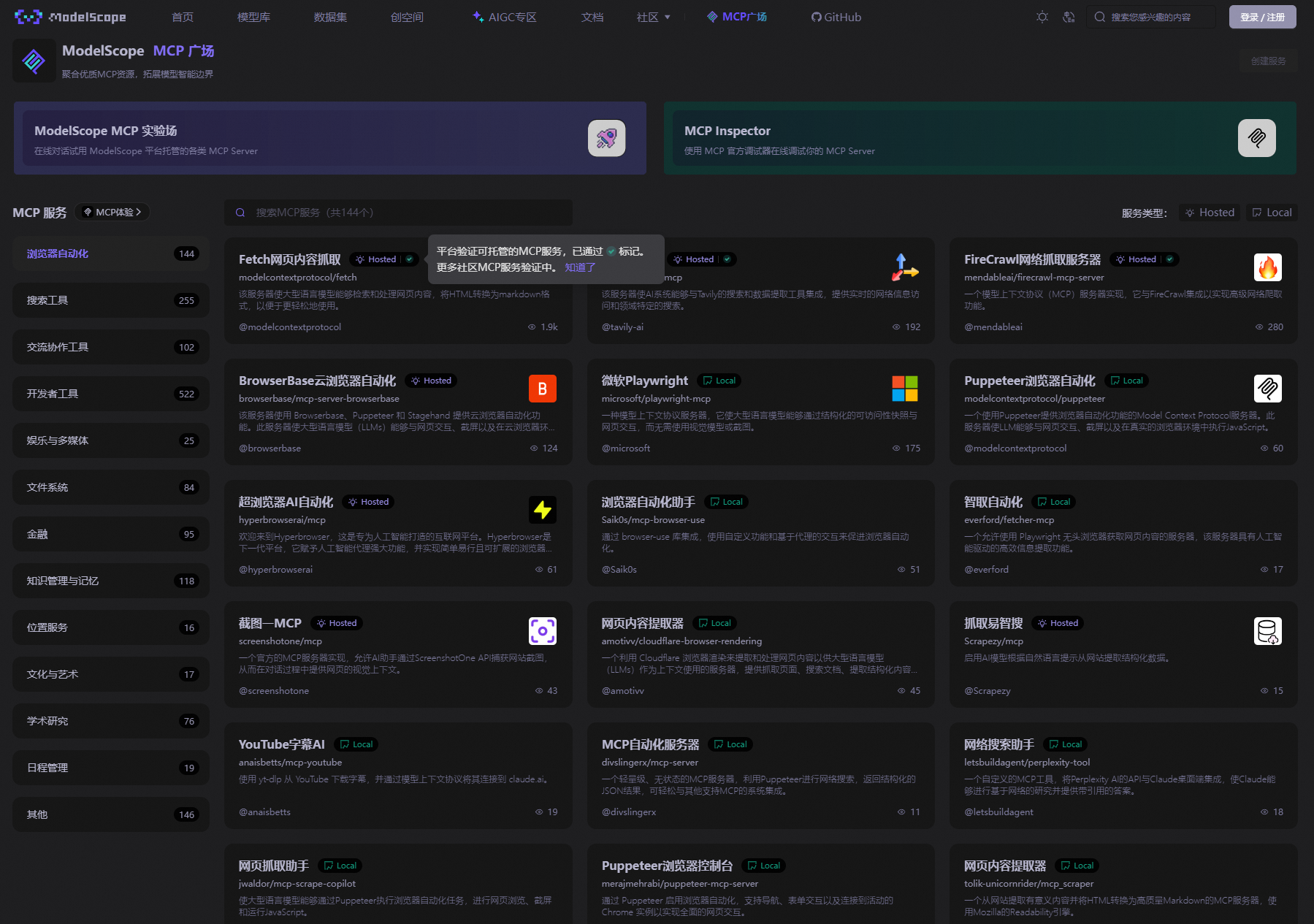Click author @microsoft on Playwright card
1314x924 pixels.
(626, 448)
